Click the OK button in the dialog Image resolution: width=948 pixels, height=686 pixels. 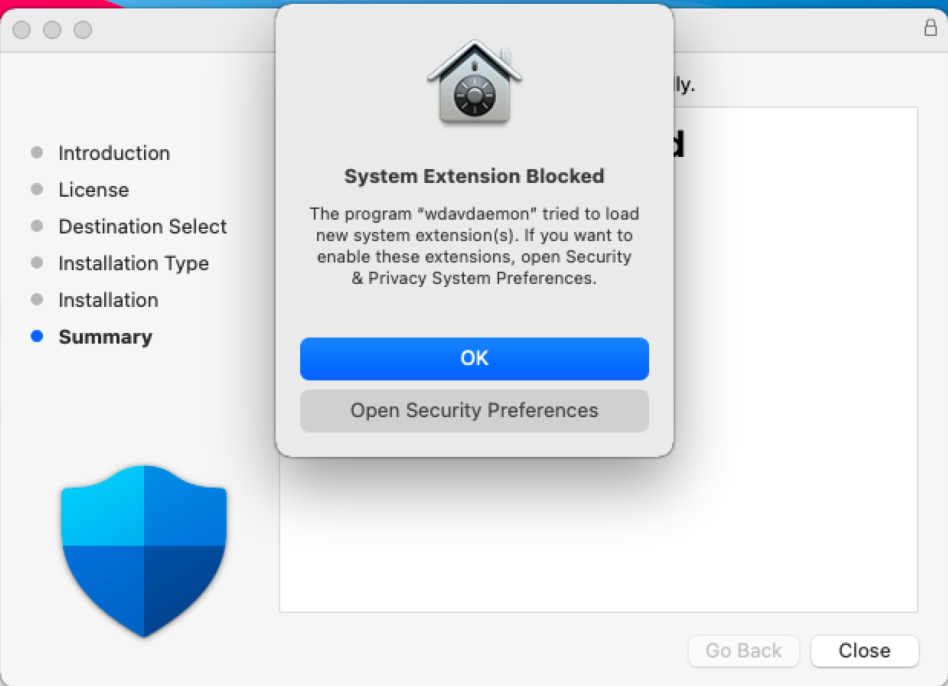coord(474,358)
